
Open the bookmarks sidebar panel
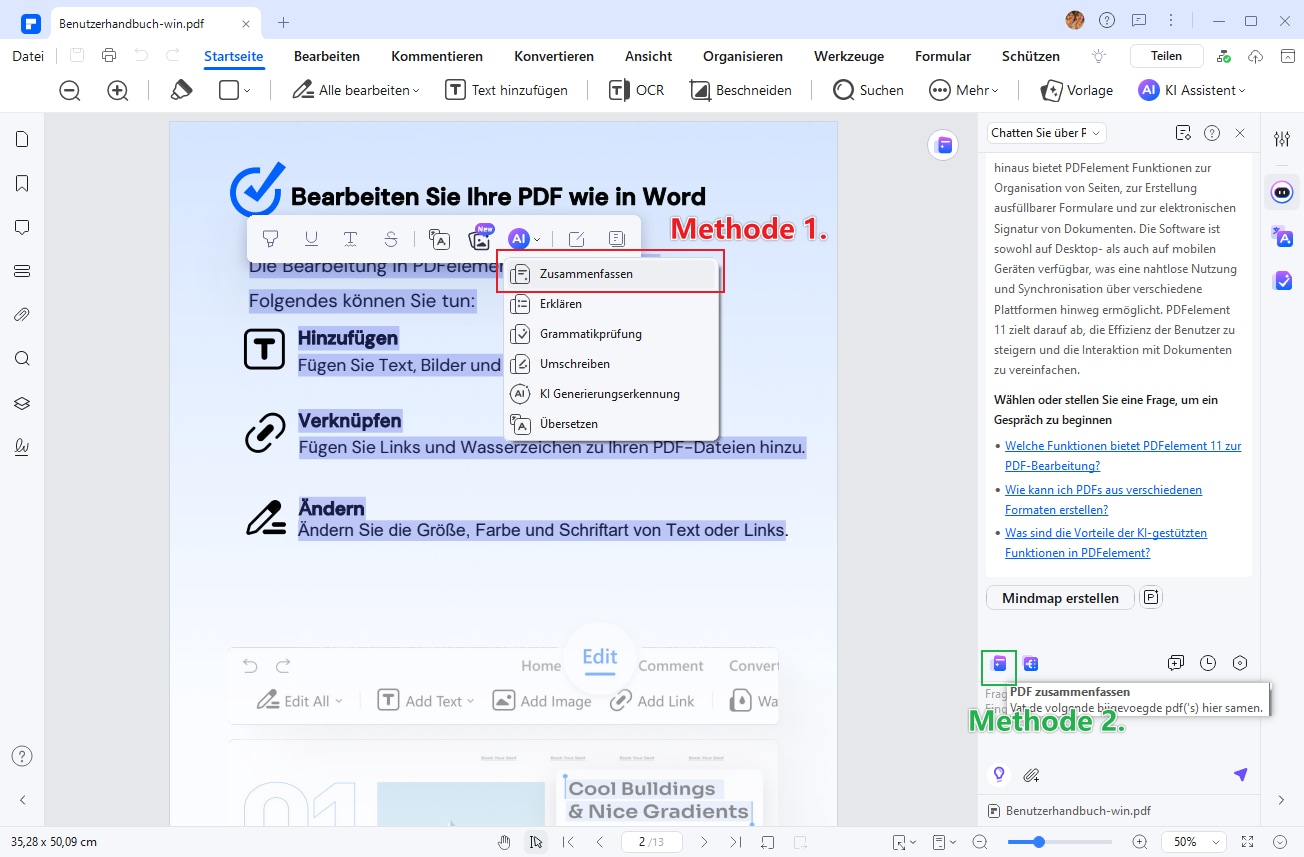pyautogui.click(x=22, y=183)
